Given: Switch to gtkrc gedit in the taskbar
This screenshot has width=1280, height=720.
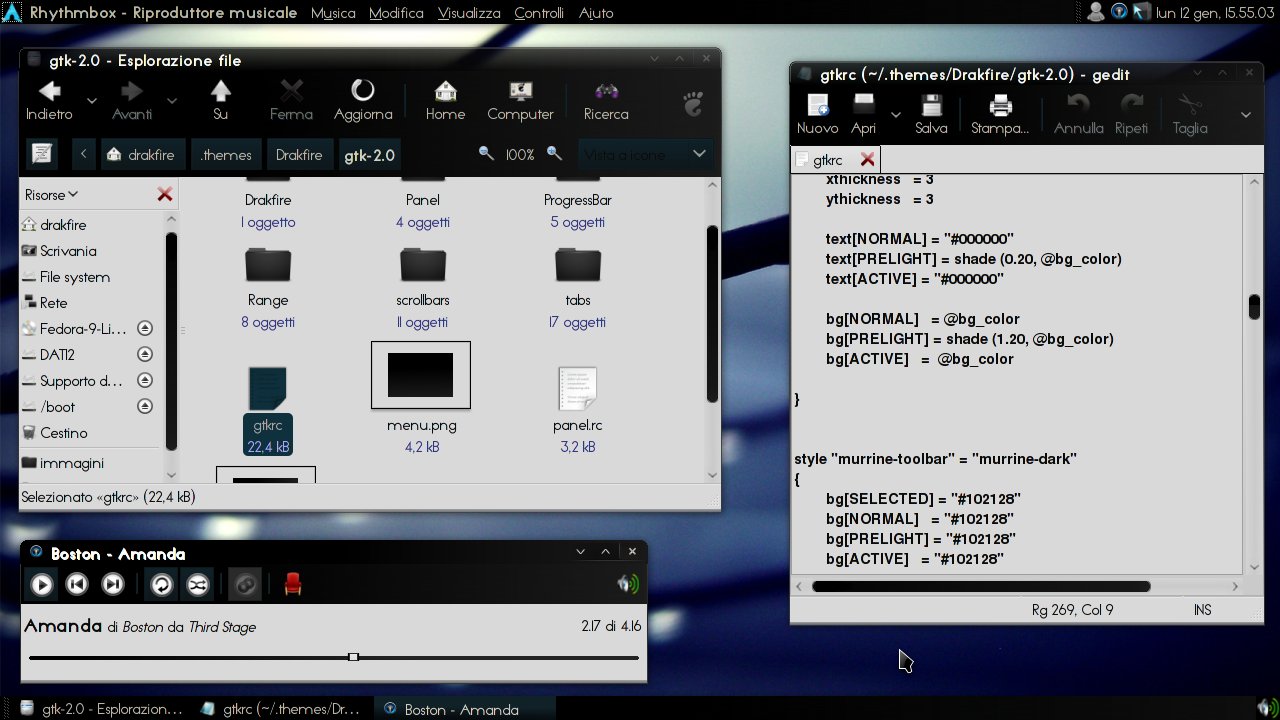Looking at the screenshot, I should [280, 709].
